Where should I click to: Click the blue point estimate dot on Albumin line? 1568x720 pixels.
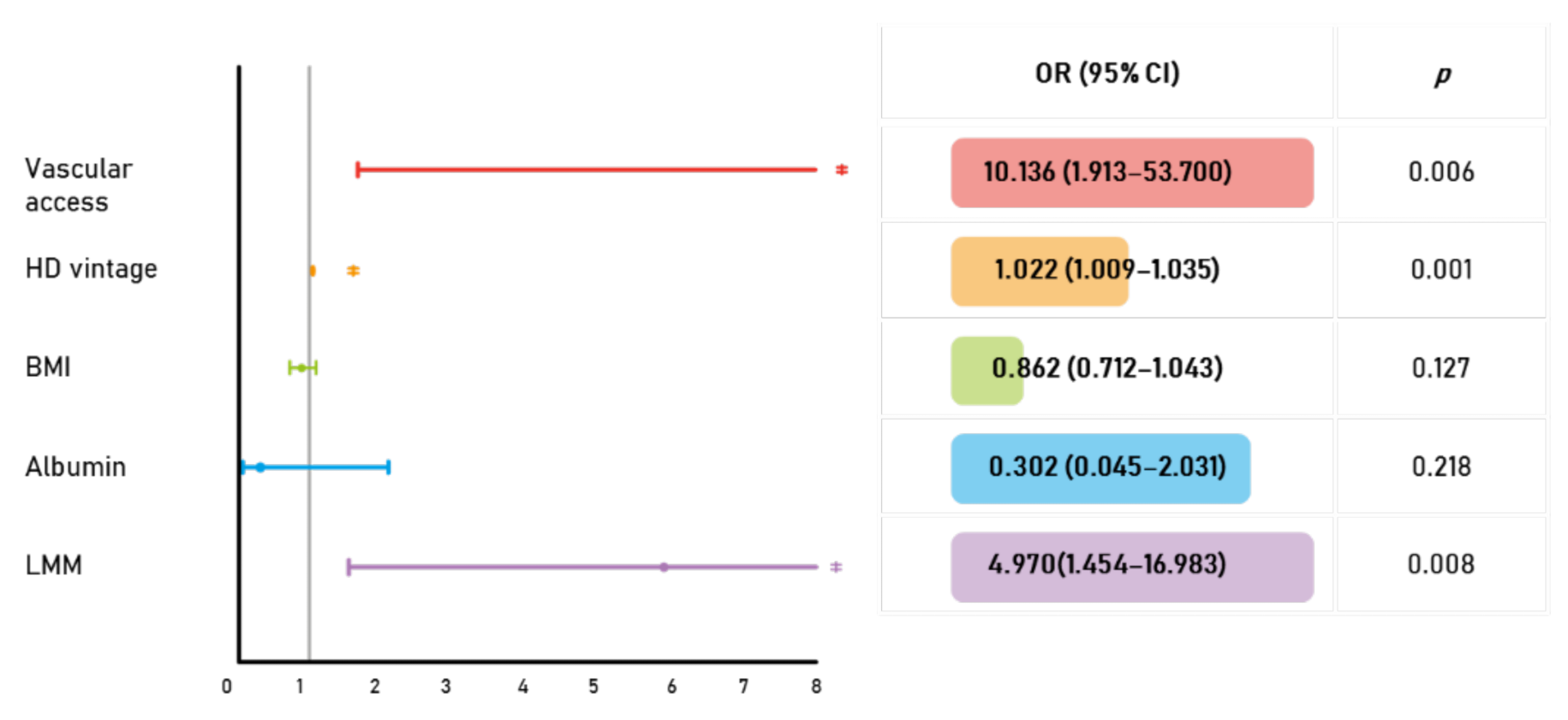[260, 467]
